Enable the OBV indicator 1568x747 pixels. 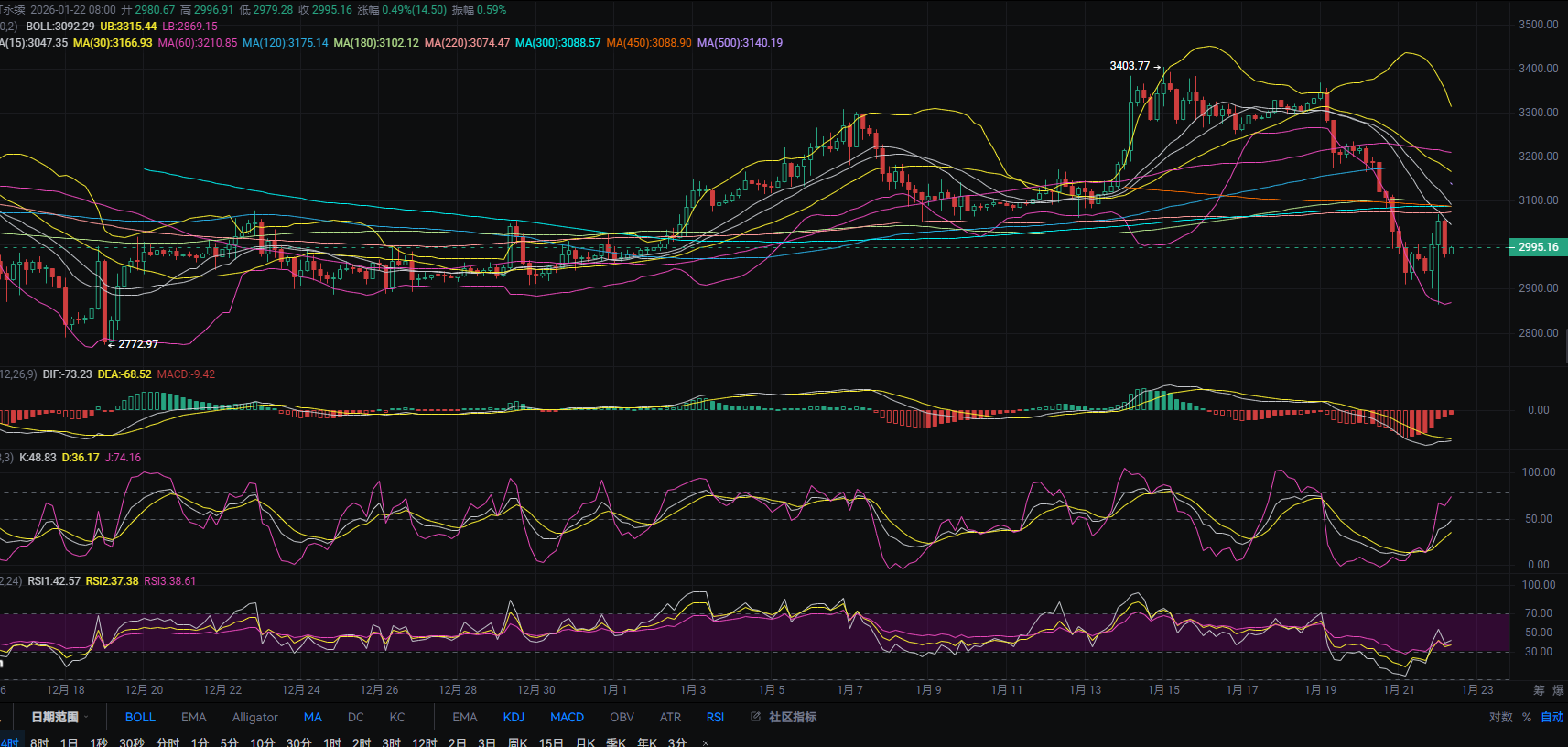click(622, 717)
